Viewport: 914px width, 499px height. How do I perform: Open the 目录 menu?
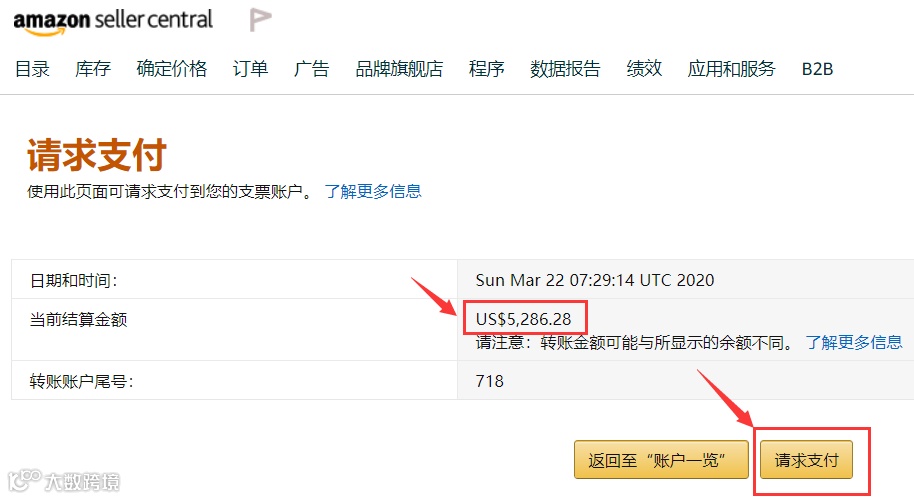pos(32,69)
